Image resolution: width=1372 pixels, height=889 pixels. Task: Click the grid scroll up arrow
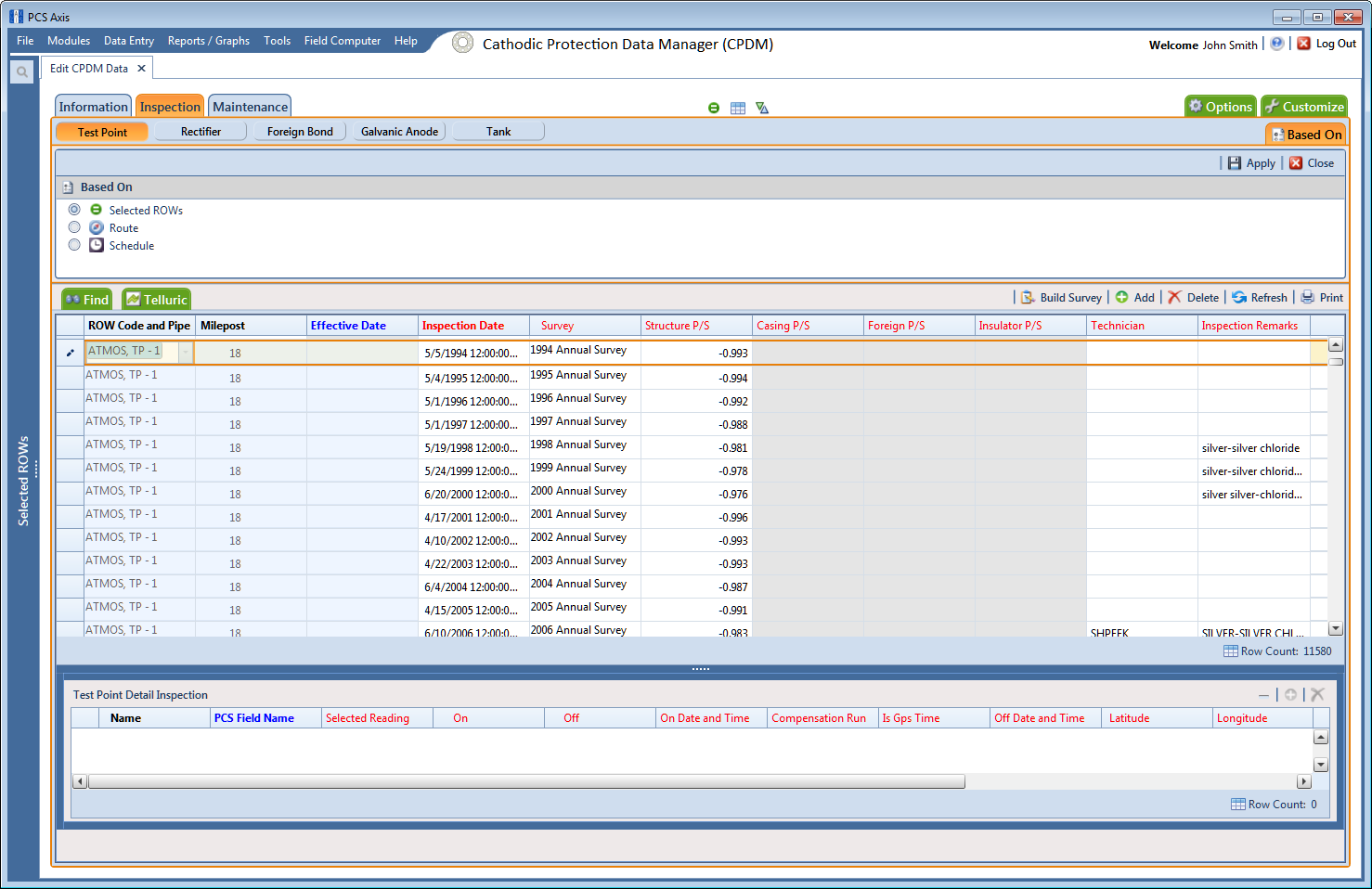click(1336, 344)
